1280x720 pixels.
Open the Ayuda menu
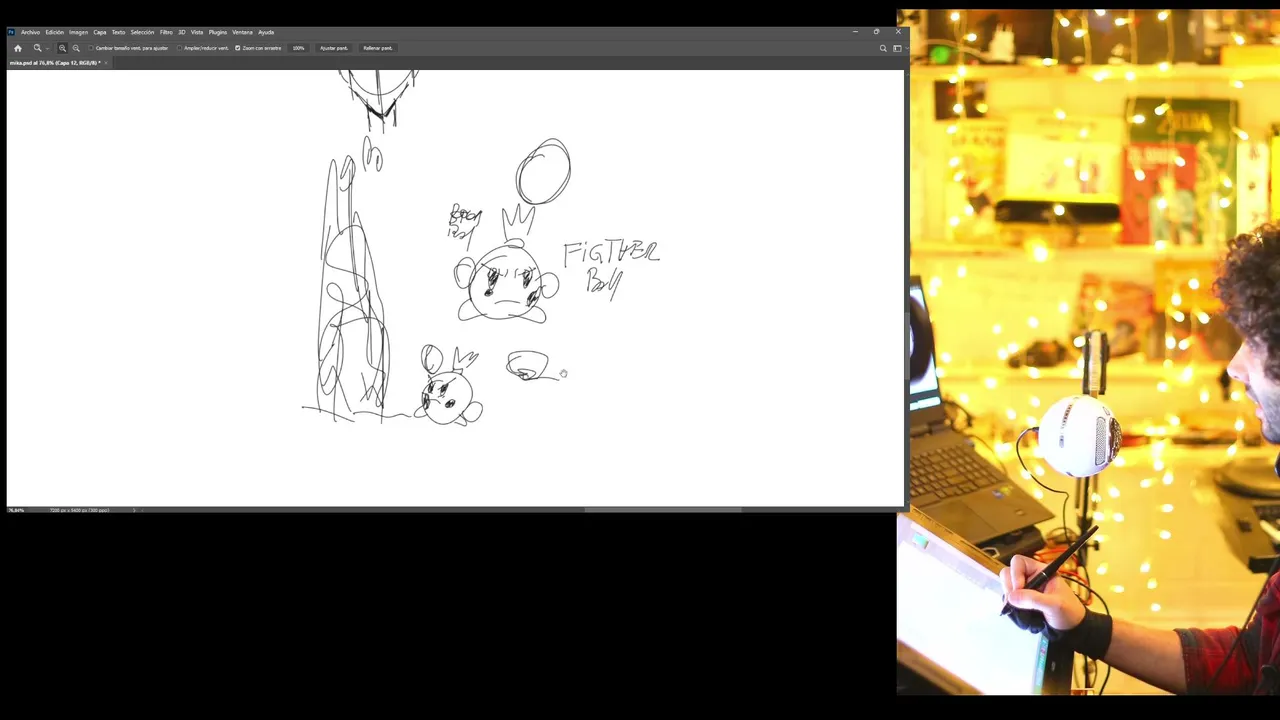(266, 32)
